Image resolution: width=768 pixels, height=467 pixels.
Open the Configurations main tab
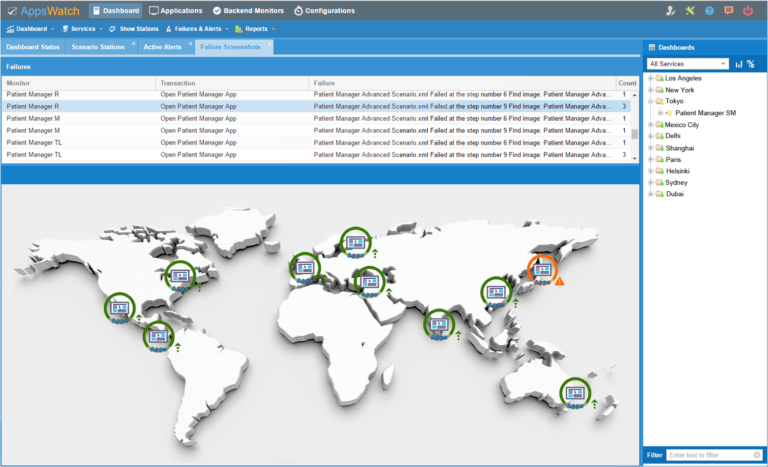click(x=324, y=10)
